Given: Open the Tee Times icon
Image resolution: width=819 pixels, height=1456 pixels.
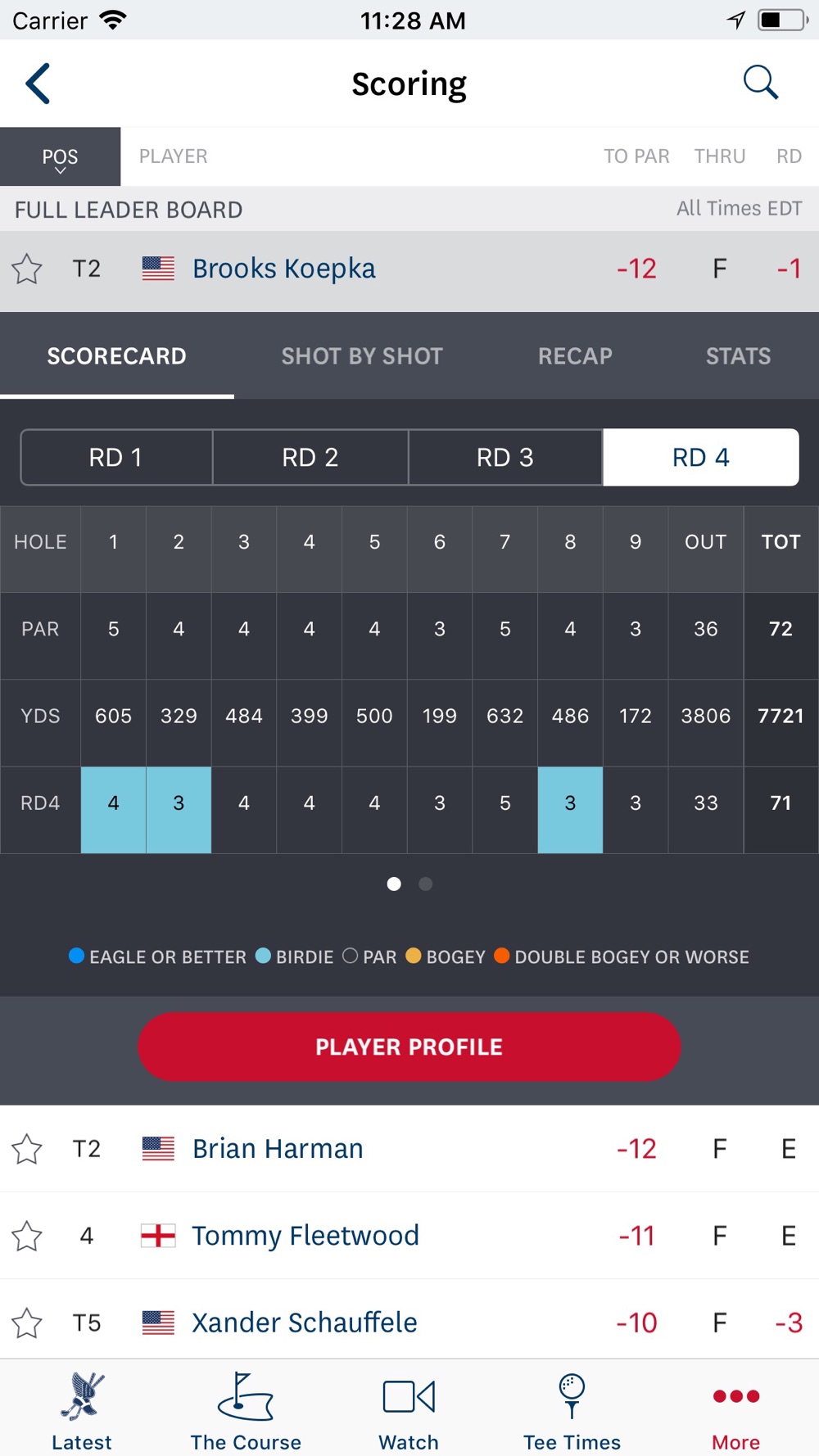Looking at the screenshot, I should (x=572, y=1396).
